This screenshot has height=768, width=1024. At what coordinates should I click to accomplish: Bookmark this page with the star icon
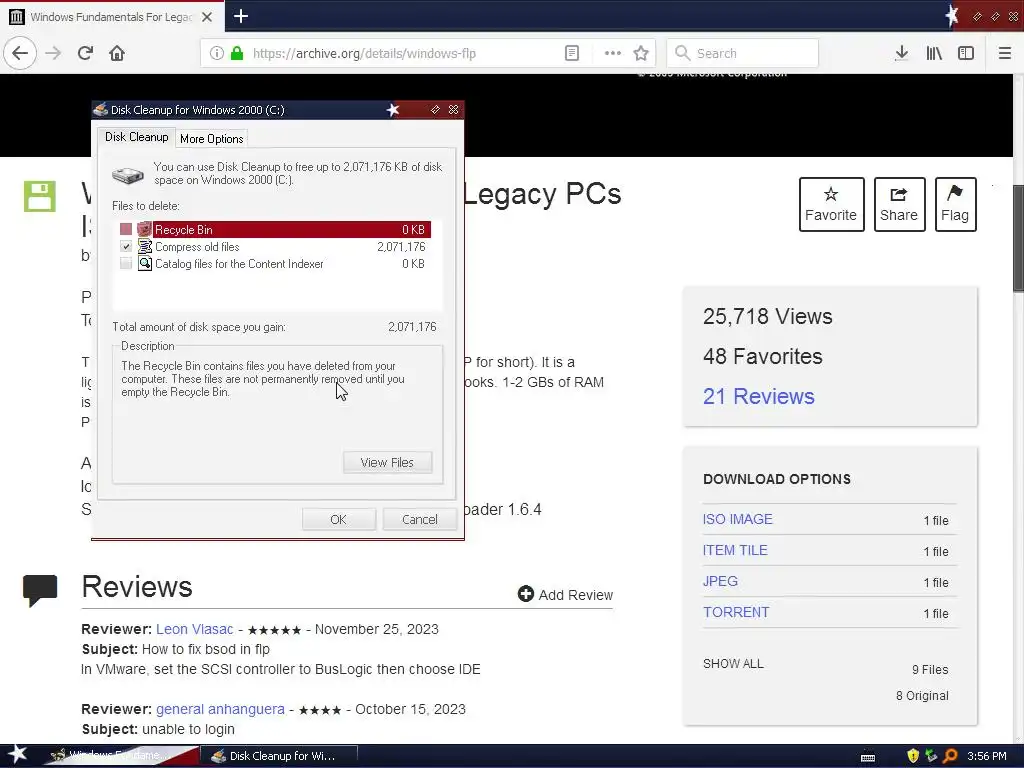point(641,53)
